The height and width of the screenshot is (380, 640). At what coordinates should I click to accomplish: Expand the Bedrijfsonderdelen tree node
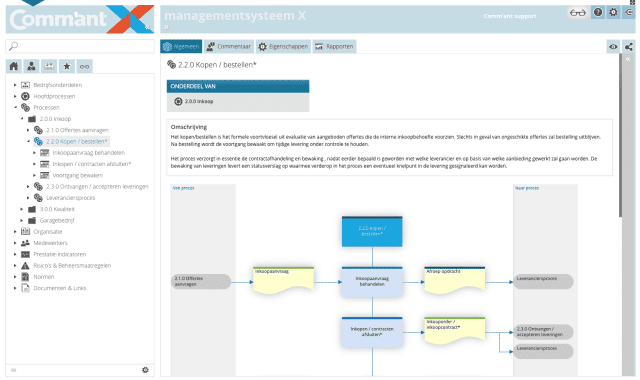coord(15,85)
